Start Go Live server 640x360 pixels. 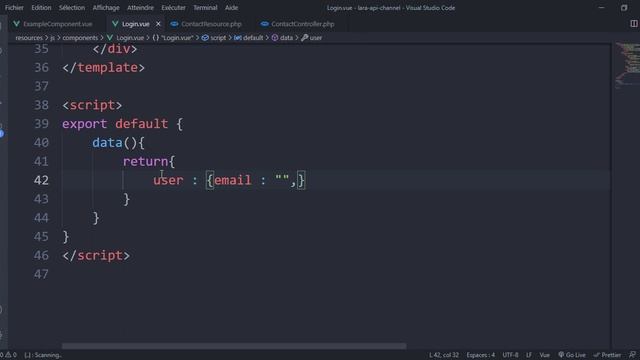pyautogui.click(x=571, y=355)
